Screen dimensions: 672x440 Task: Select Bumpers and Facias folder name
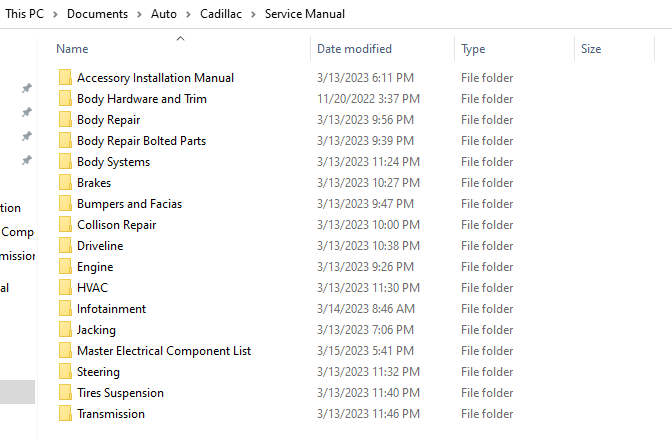(x=129, y=204)
